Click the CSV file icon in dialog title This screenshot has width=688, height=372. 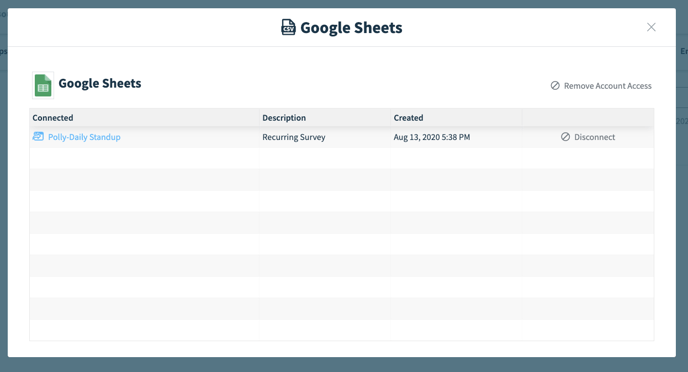pos(288,27)
